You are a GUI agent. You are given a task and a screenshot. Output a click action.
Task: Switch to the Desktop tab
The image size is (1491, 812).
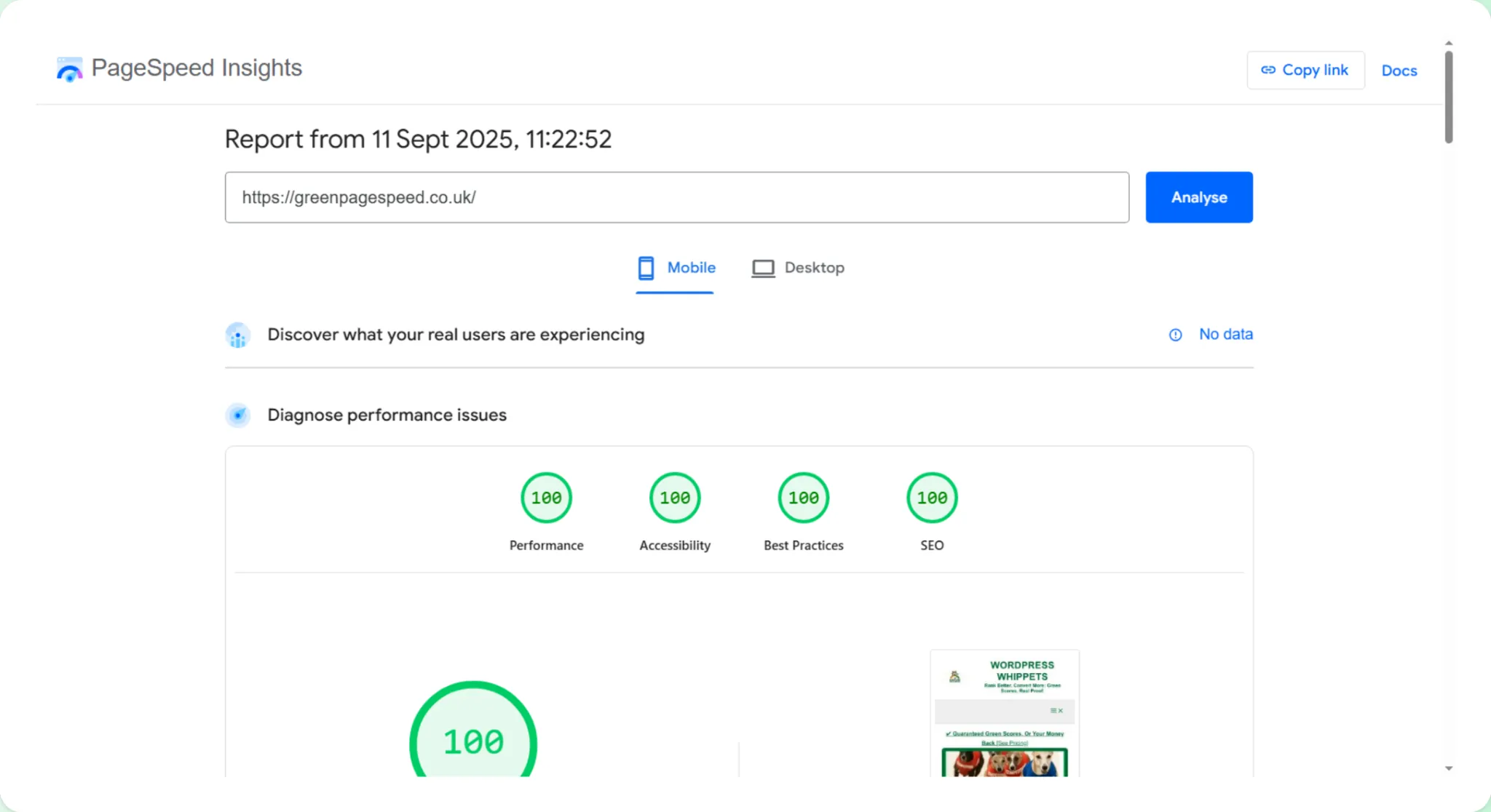pyautogui.click(x=813, y=268)
